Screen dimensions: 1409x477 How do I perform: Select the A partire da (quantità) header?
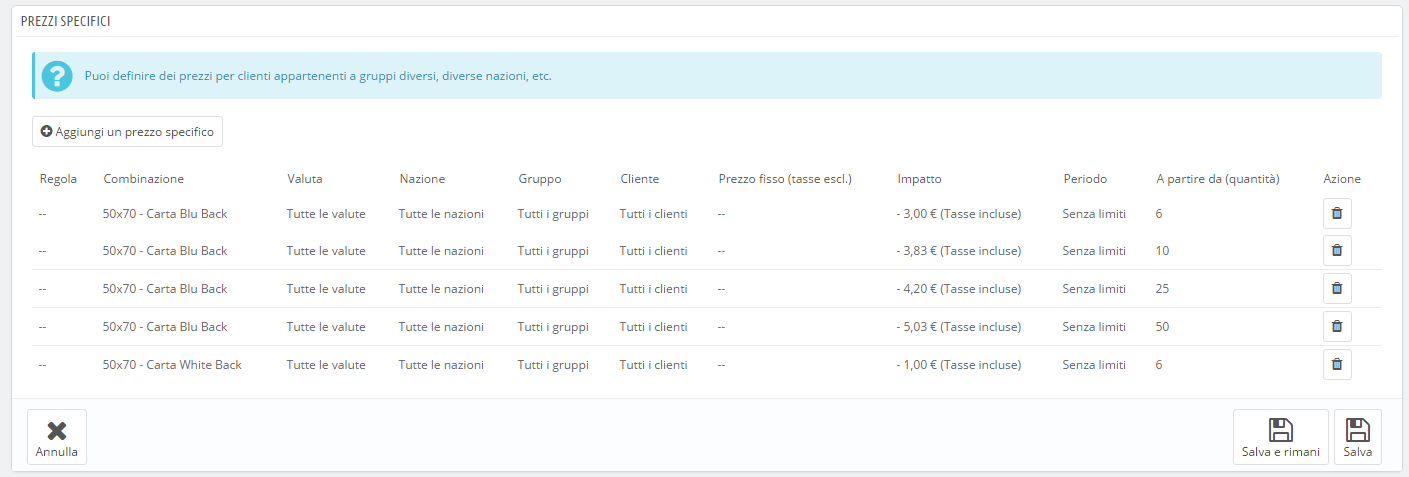(x=1217, y=179)
